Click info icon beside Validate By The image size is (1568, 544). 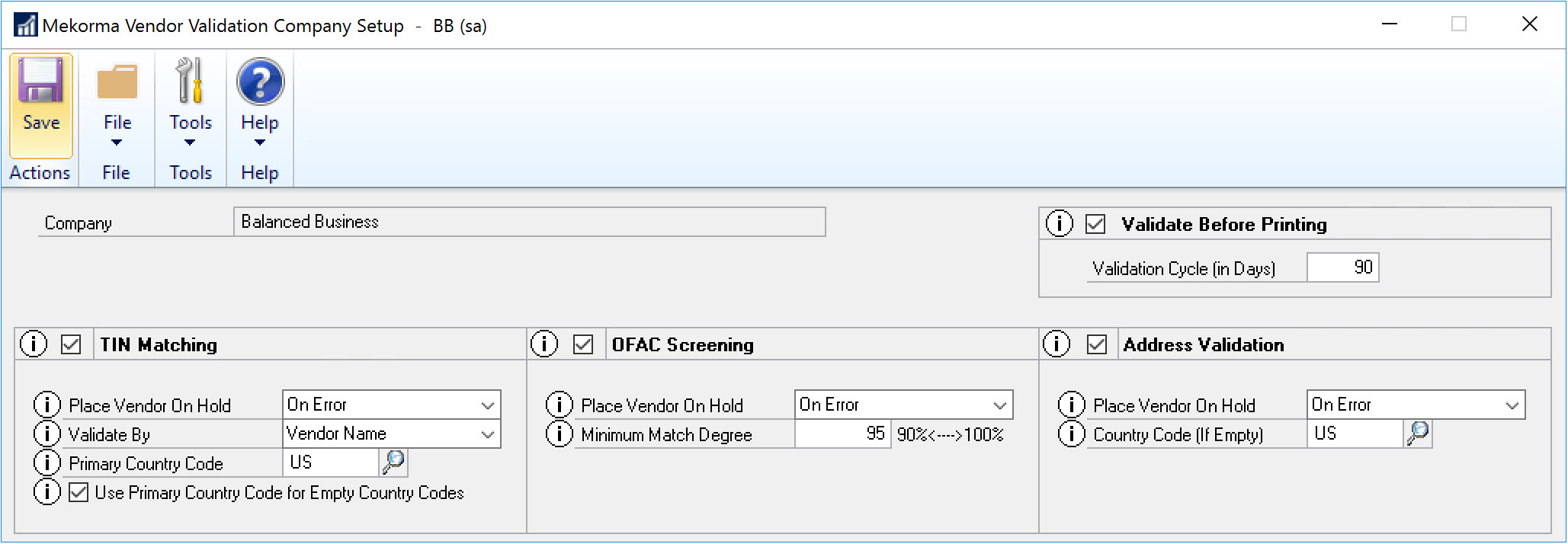tap(46, 434)
